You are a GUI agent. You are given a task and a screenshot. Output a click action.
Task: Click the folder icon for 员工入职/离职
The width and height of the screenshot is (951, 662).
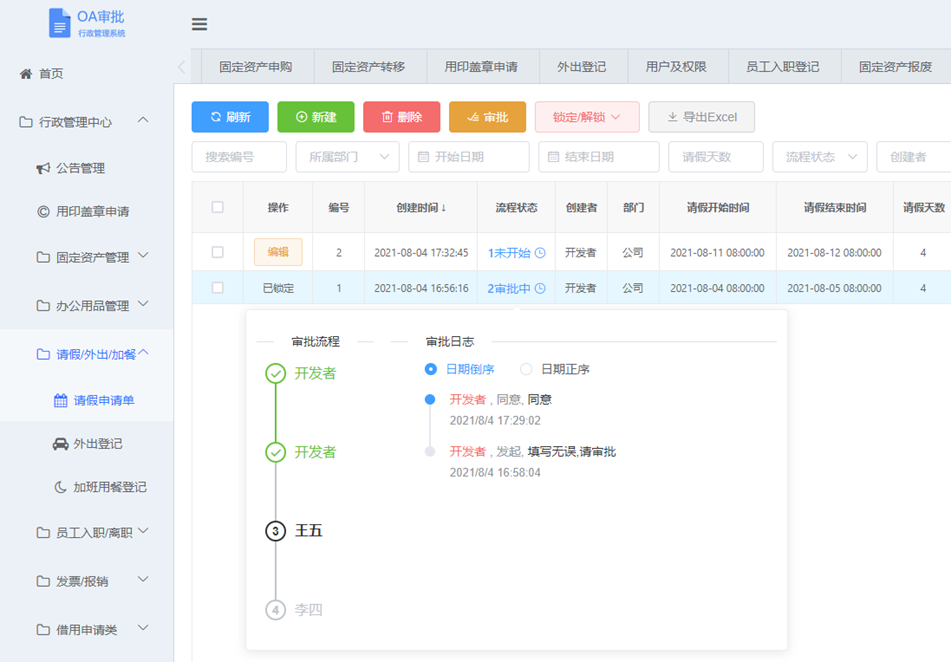click(x=43, y=533)
